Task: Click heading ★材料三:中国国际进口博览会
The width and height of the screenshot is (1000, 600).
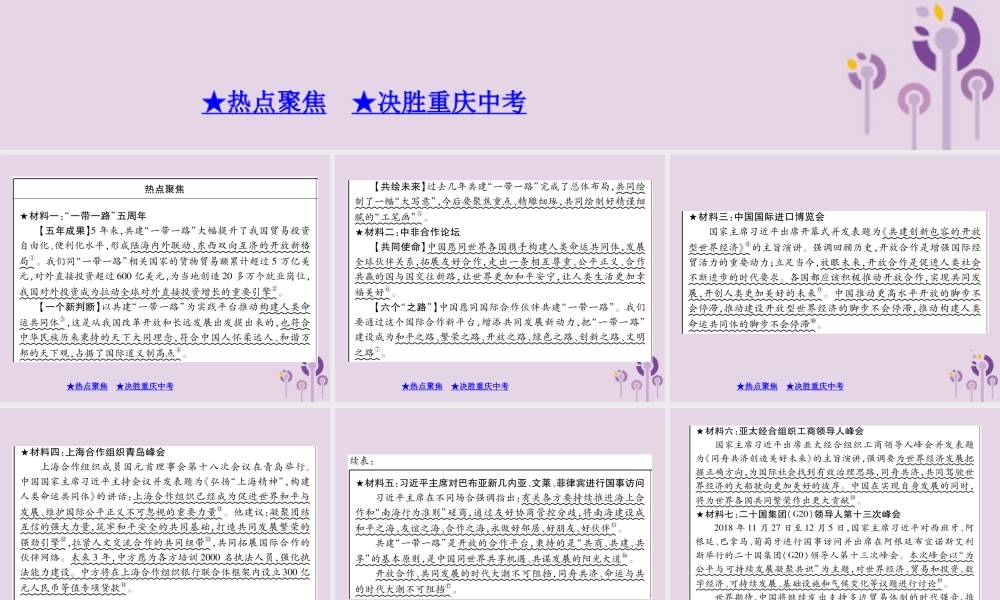Action: pos(756,217)
